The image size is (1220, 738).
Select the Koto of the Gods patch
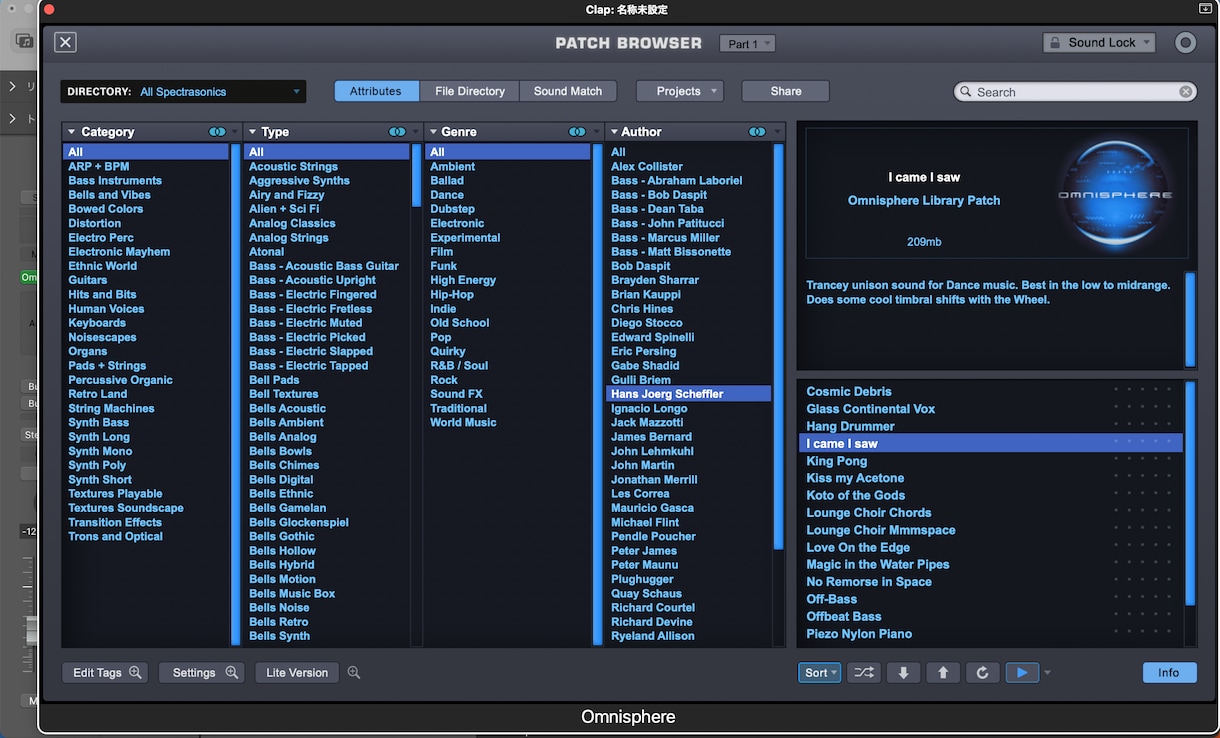tap(855, 495)
